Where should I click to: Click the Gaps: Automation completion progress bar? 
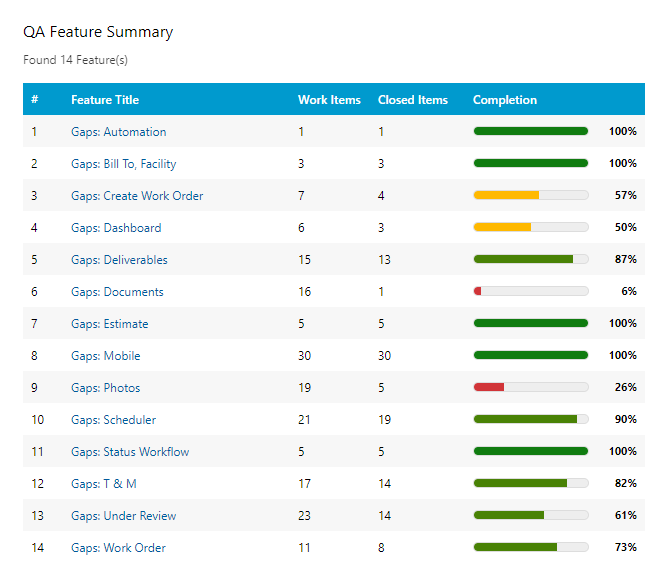point(531,131)
